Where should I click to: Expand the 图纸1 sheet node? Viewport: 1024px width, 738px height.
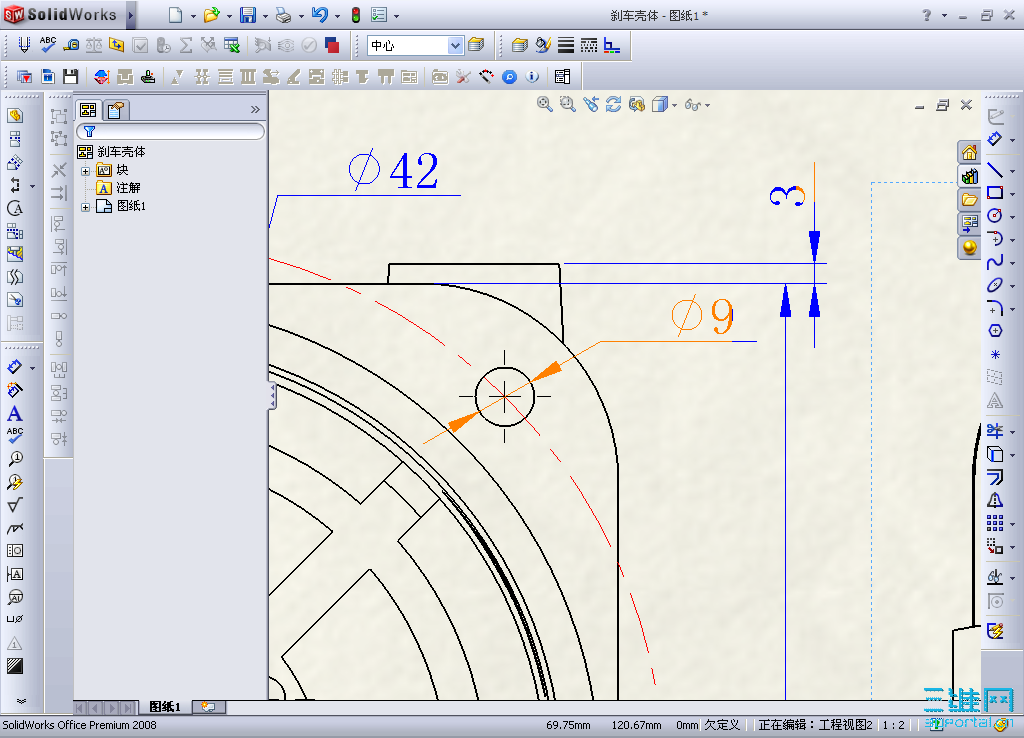coord(86,207)
